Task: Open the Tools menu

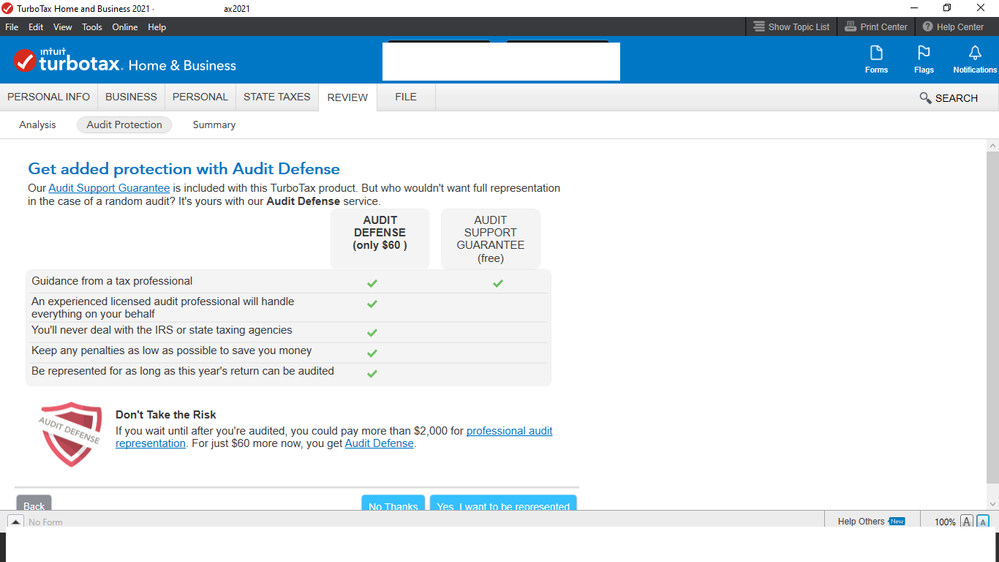Action: click(92, 27)
